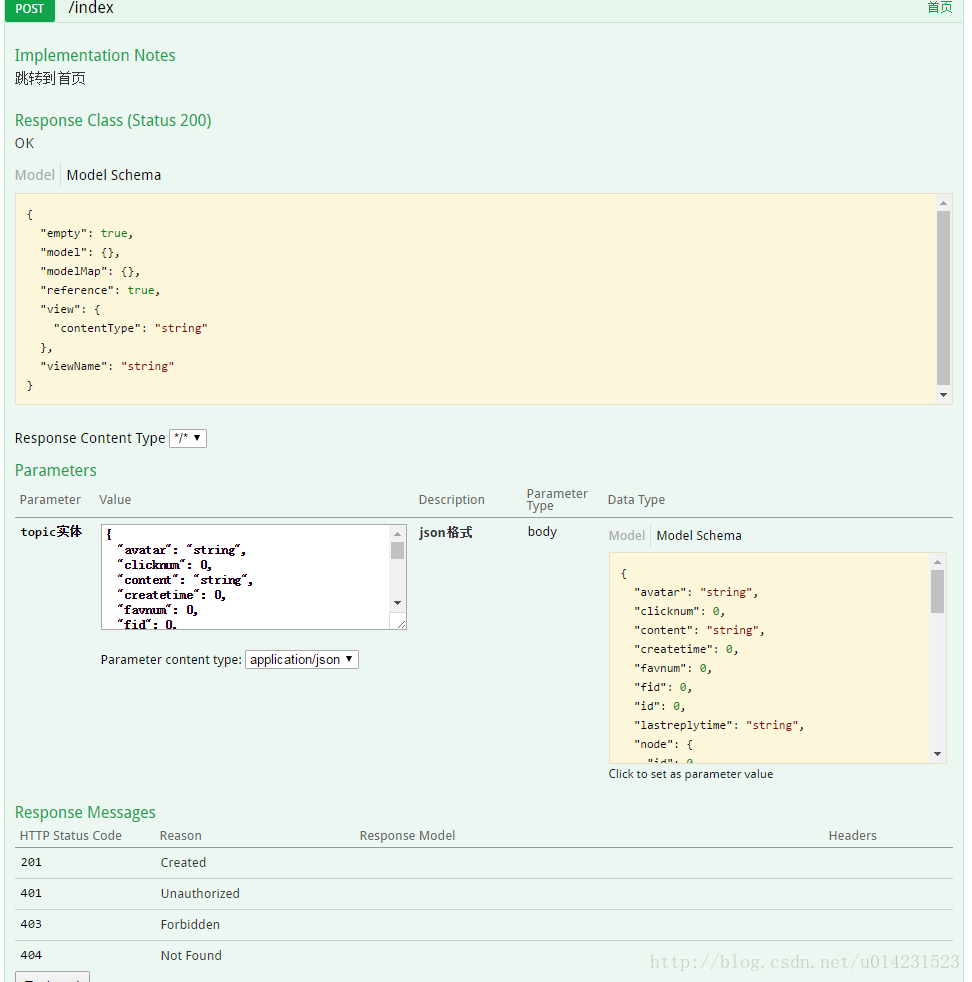The image size is (972, 982).
Task: Click the "HTTP Status Code" column header
Action: click(71, 835)
